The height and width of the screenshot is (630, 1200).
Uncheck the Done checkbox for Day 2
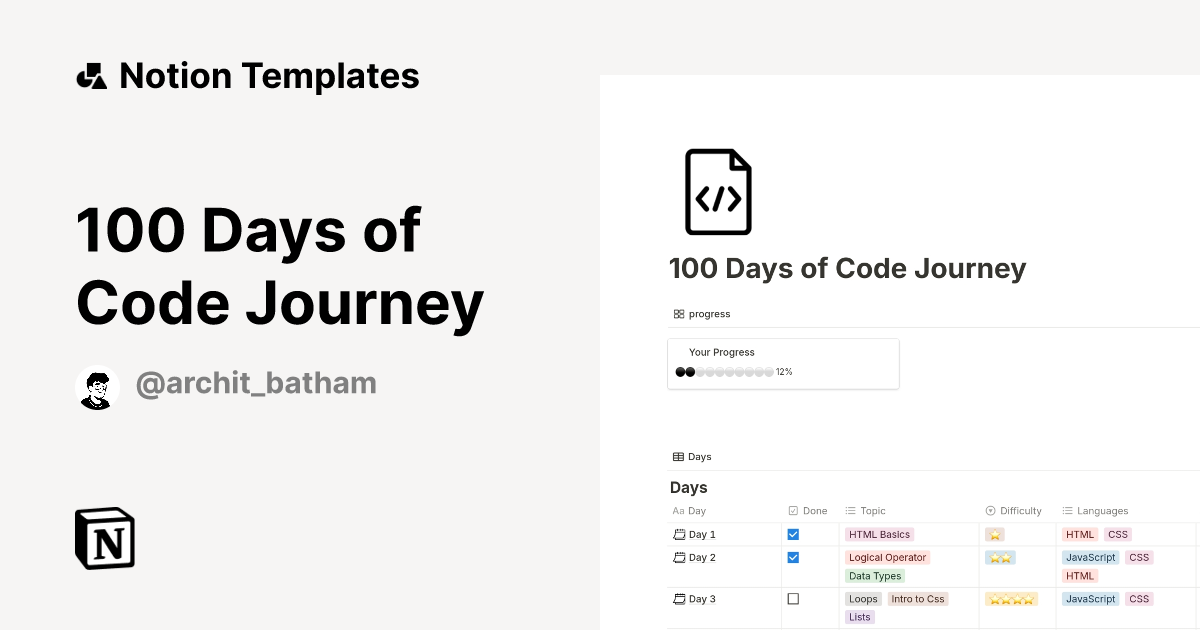(793, 557)
